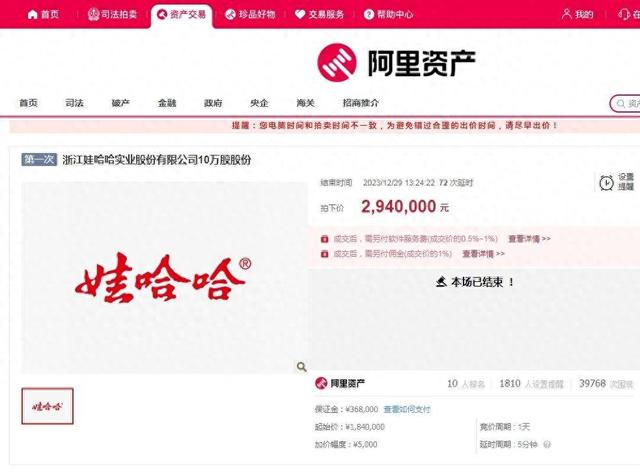
Task: Select the small 娃哈哈 thumbnail
Action: coord(47,406)
